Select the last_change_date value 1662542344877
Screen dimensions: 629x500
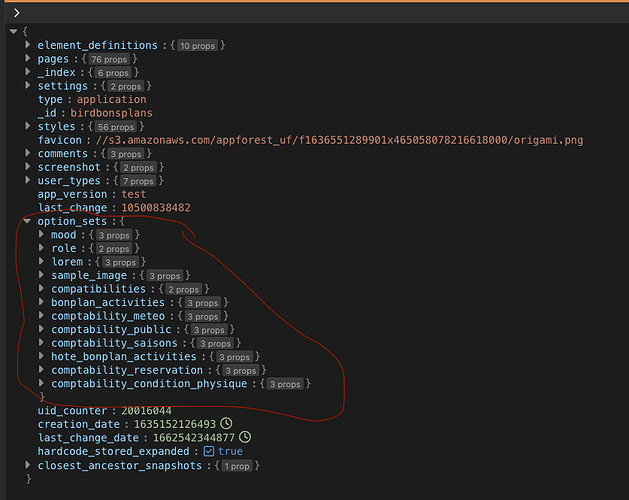194,438
